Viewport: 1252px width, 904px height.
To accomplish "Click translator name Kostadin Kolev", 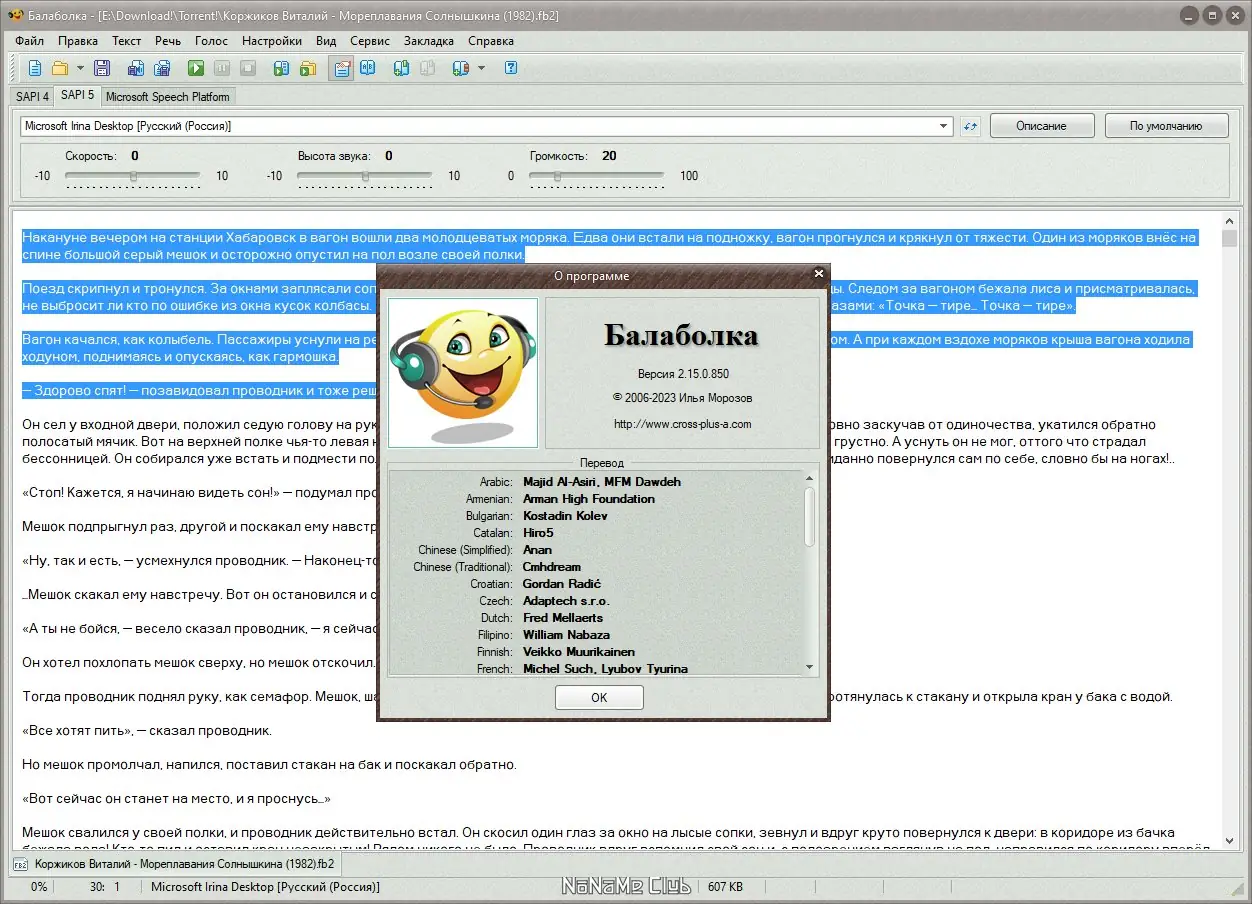I will pos(565,516).
